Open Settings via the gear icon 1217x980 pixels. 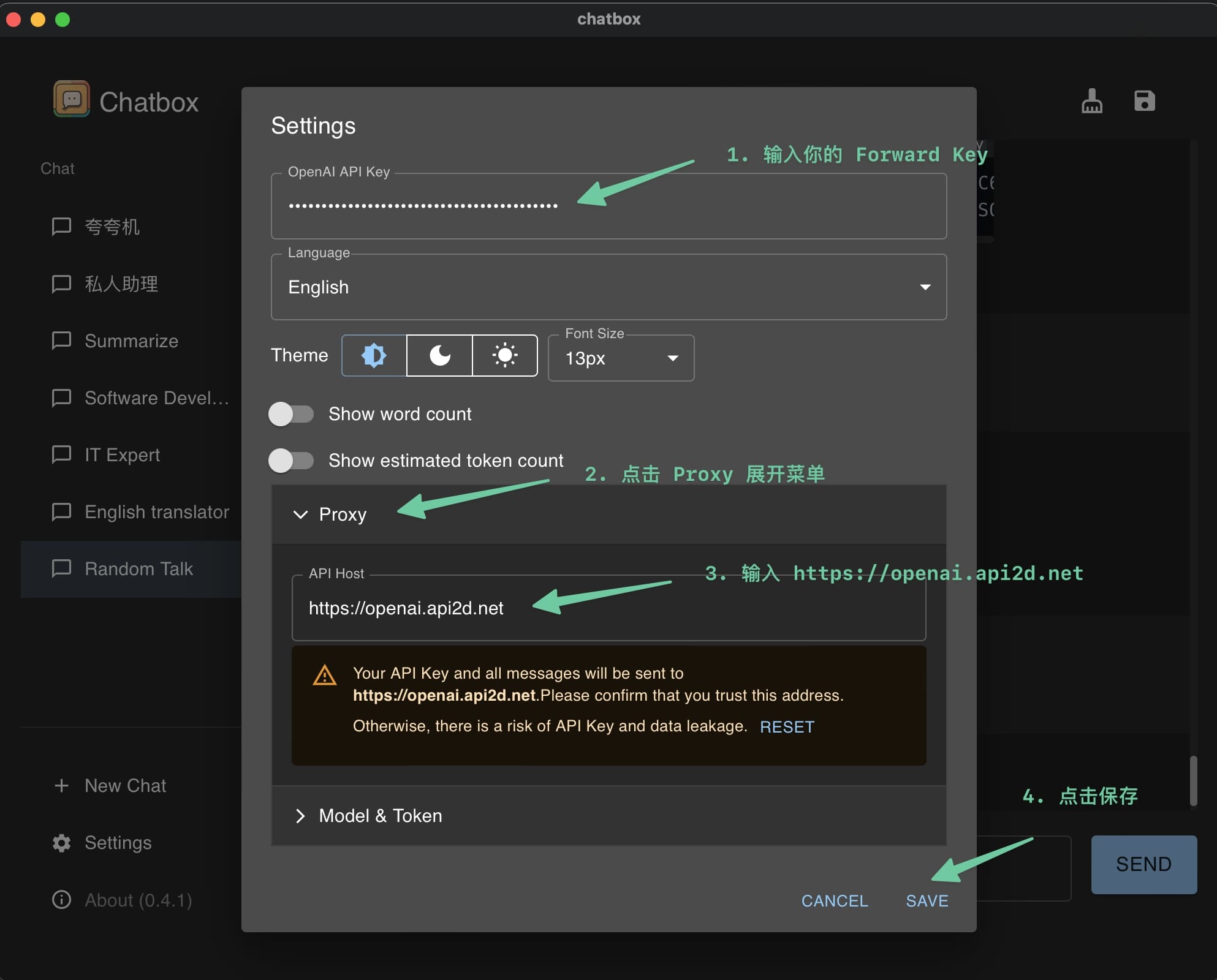[61, 843]
